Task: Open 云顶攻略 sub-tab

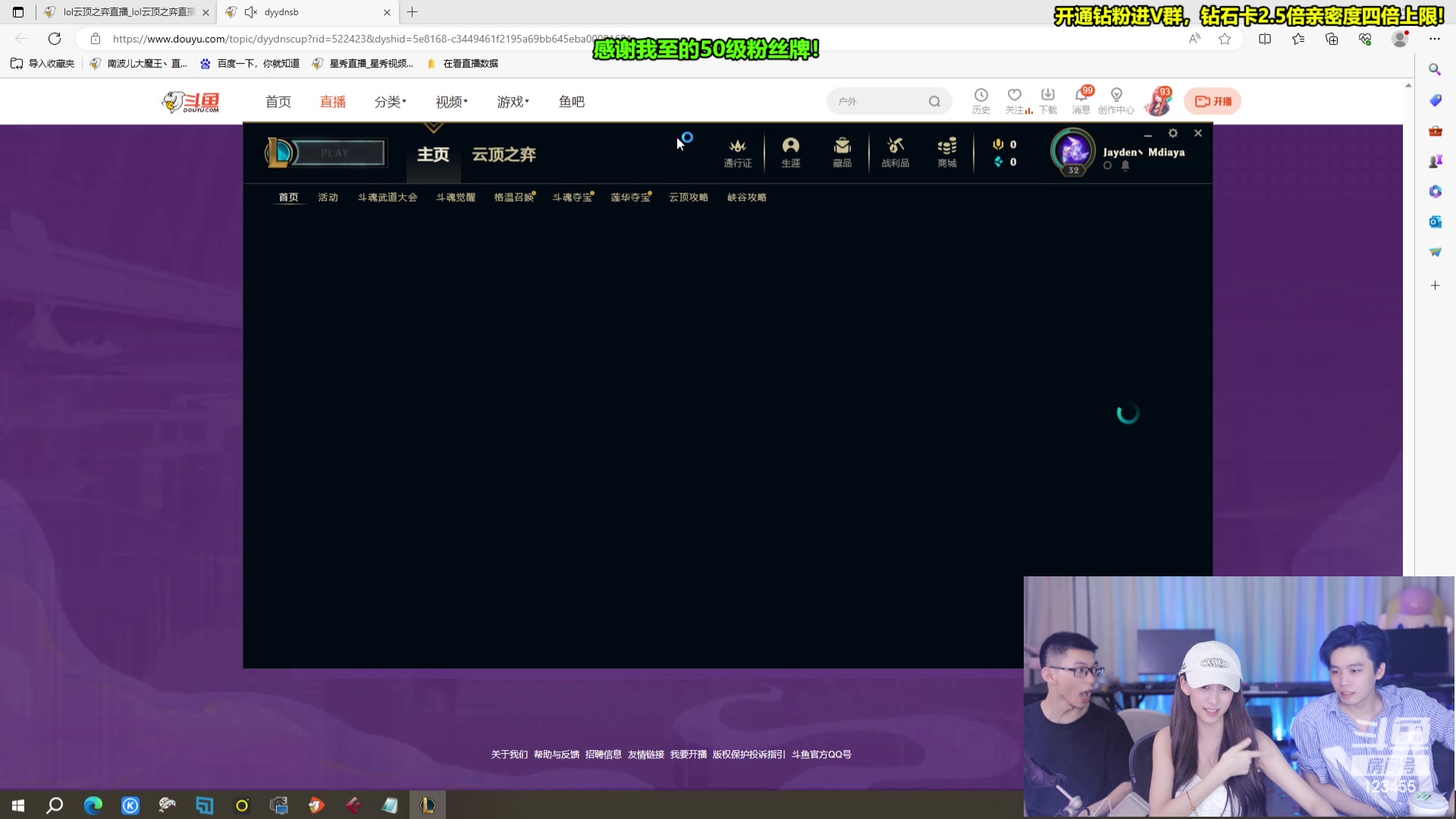Action: 689,197
